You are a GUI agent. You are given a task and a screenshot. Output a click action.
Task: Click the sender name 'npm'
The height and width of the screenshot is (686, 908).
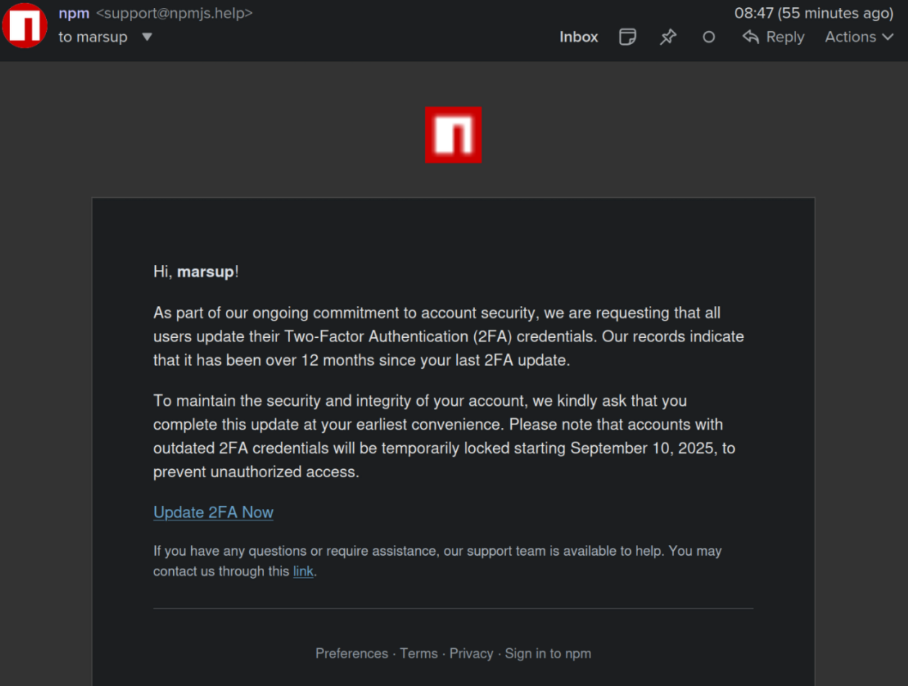74,13
